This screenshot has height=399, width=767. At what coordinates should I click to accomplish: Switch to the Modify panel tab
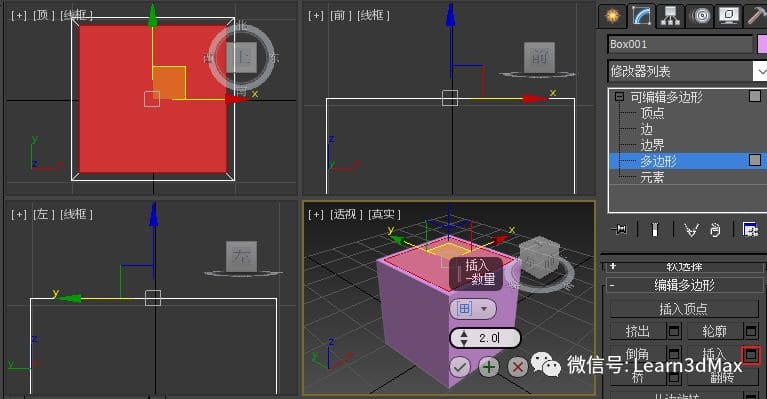click(x=641, y=16)
